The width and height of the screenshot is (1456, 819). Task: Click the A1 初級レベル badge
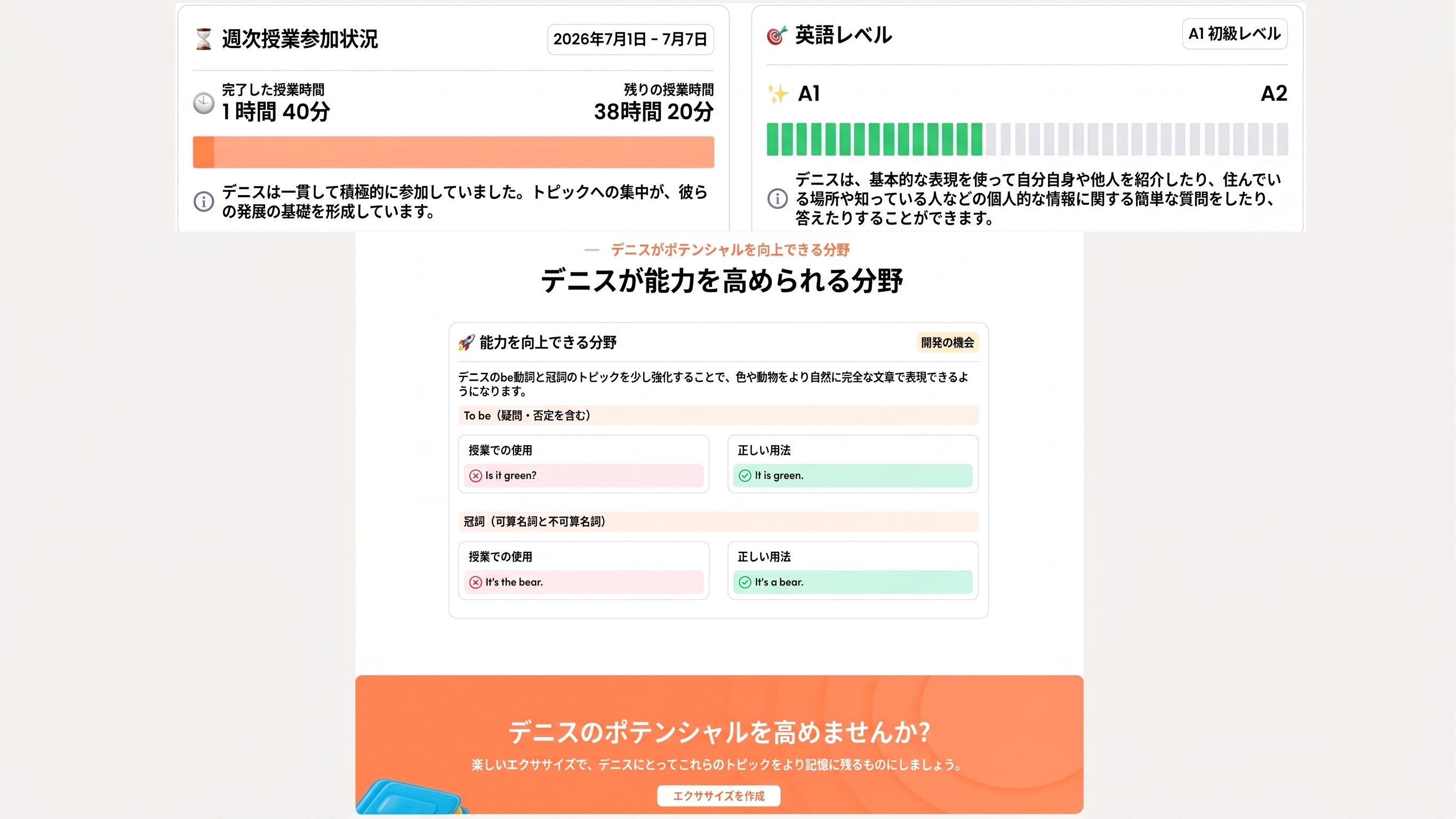pyautogui.click(x=1235, y=34)
